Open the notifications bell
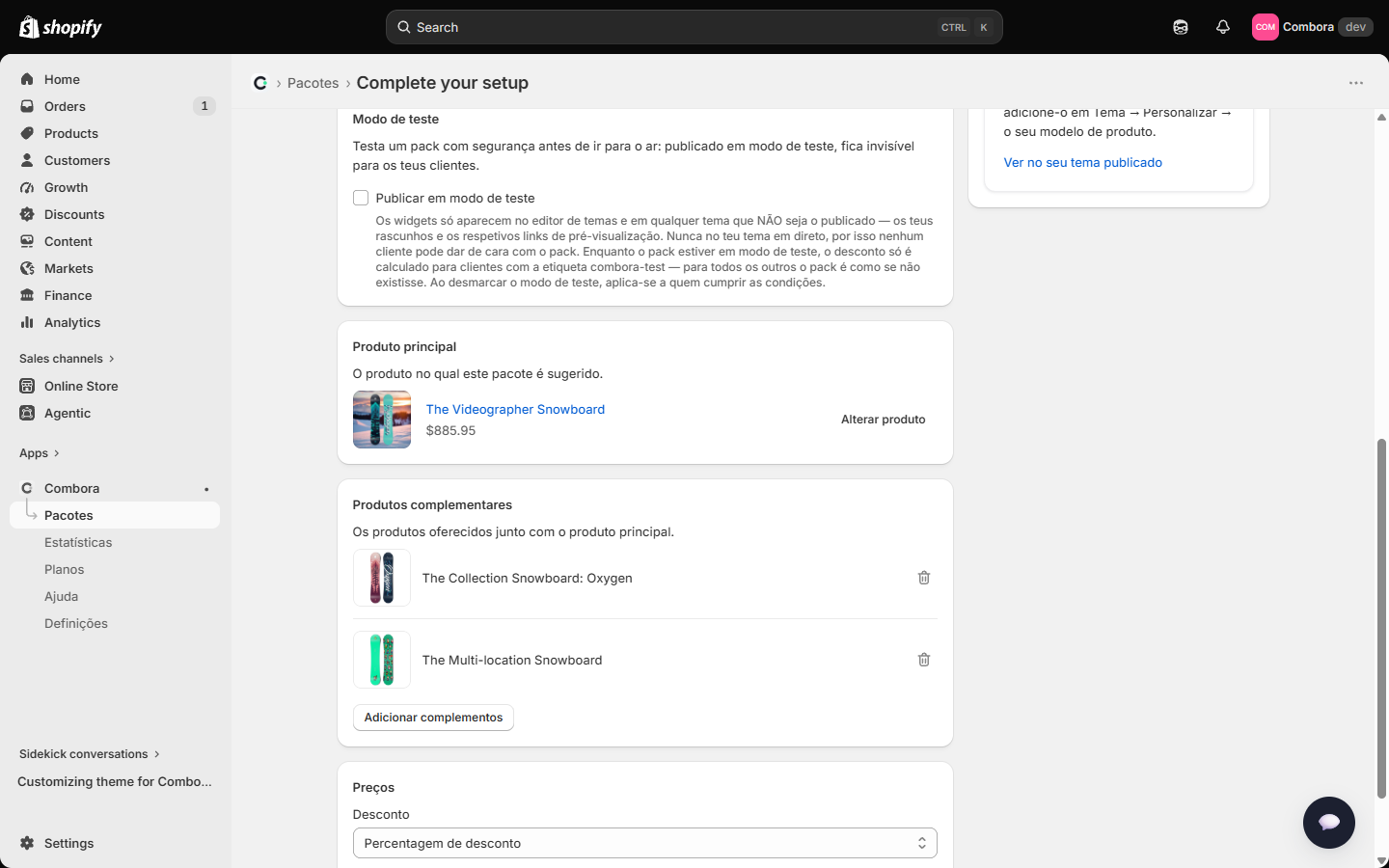The height and width of the screenshot is (868, 1389). coord(1223,27)
